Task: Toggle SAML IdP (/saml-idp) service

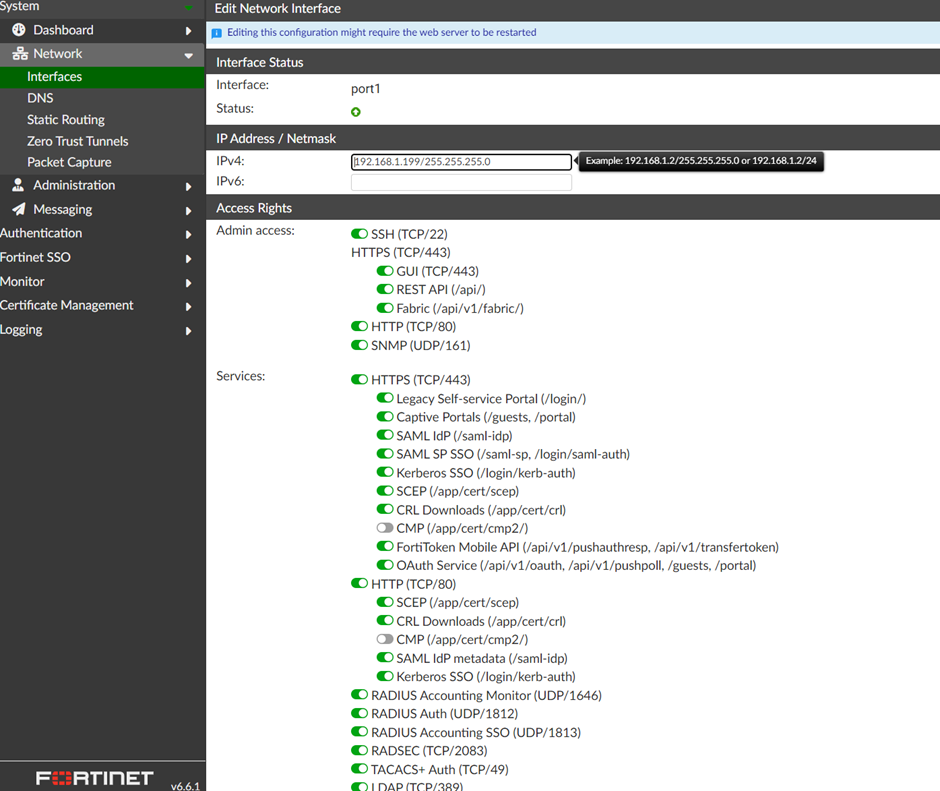Action: [x=385, y=435]
